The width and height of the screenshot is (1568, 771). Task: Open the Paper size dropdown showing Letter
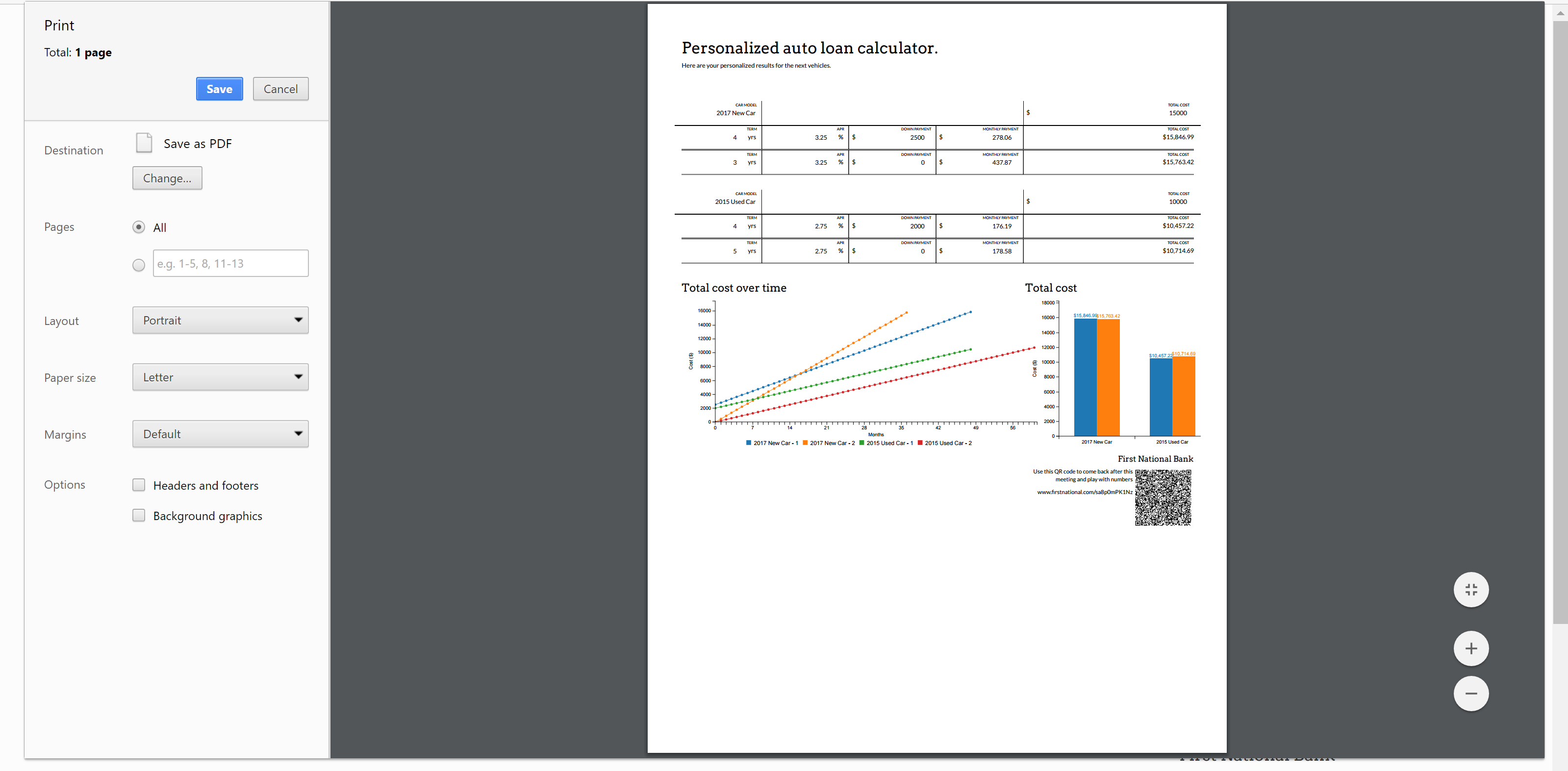tap(220, 377)
